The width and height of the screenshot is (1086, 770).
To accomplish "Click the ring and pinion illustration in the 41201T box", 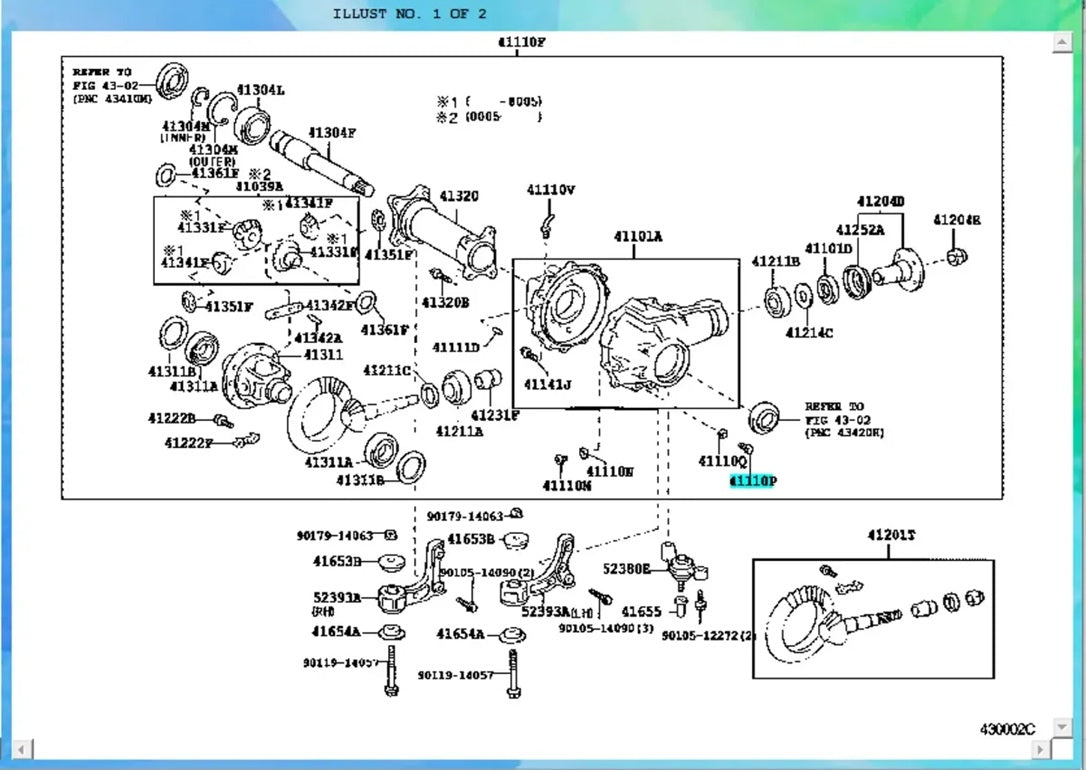I will point(874,618).
